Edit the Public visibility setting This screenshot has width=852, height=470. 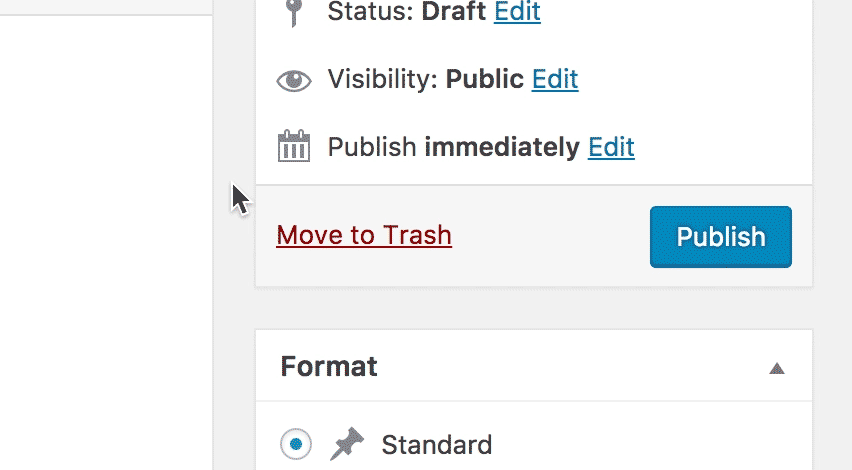[x=555, y=79]
